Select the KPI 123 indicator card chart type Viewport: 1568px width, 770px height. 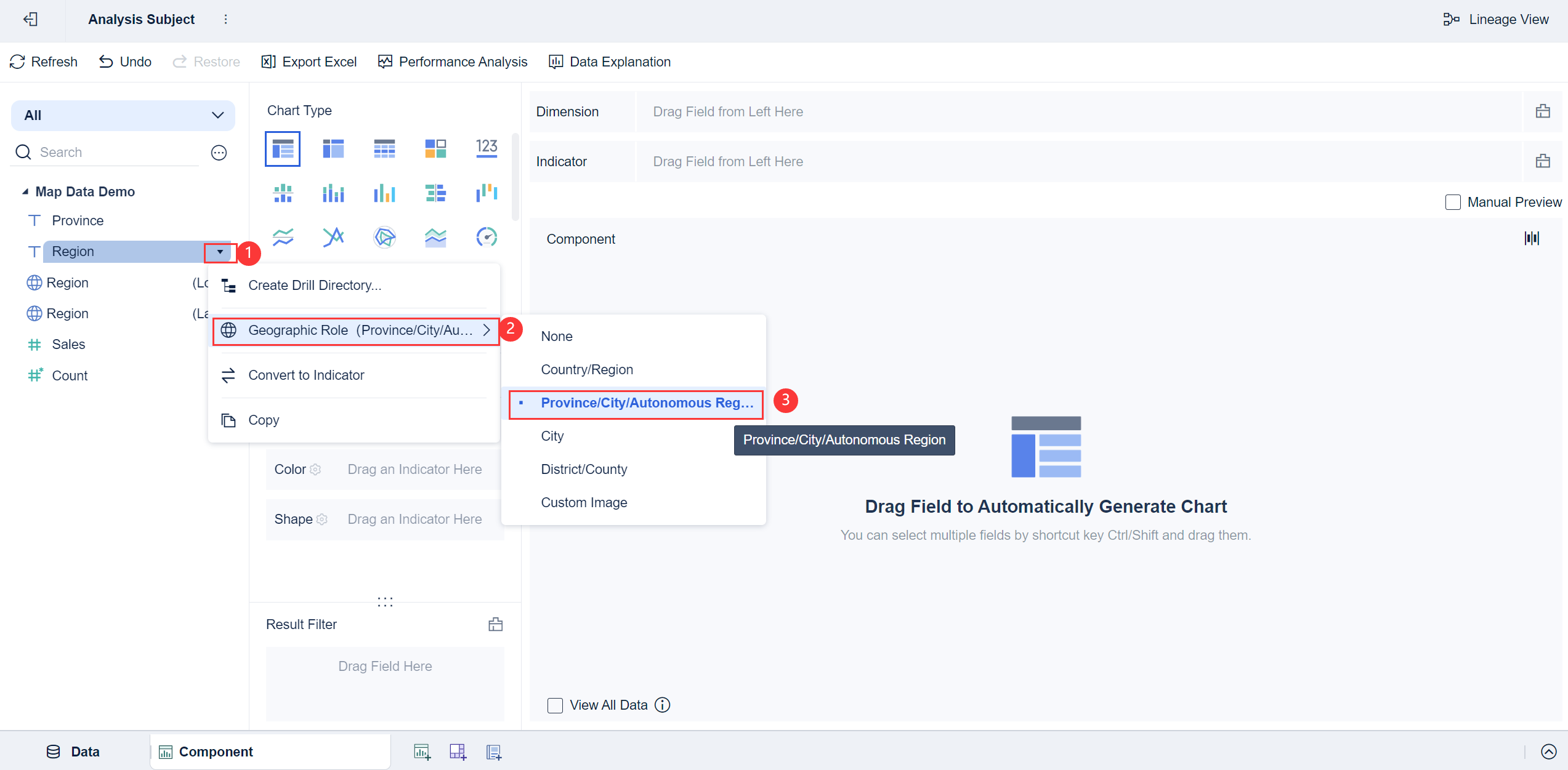pos(487,148)
